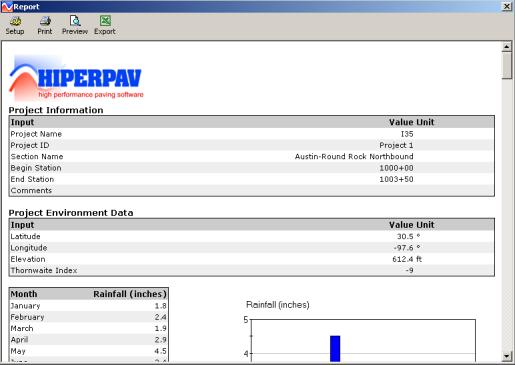Viewport: 515px width, 365px height.
Task: Click the February rainfall value 2.4
Action: [160, 317]
